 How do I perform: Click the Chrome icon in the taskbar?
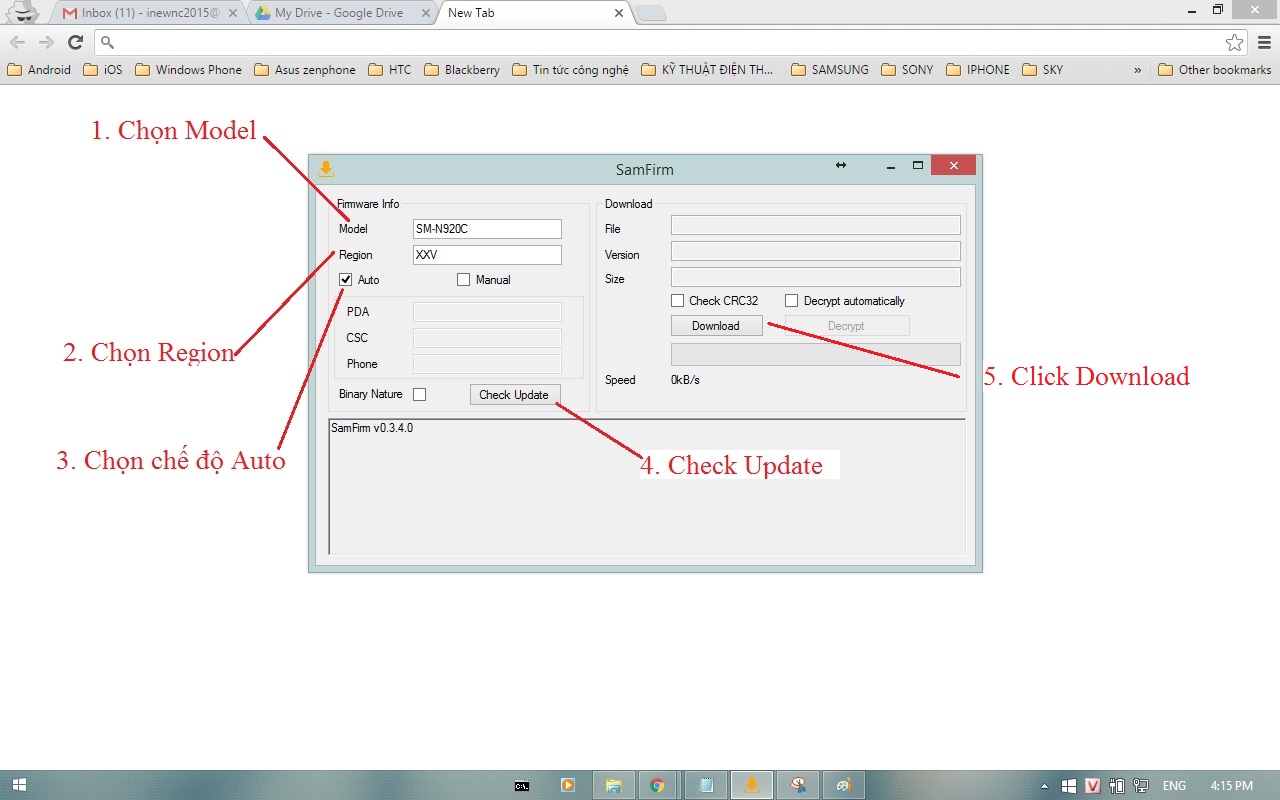[x=657, y=785]
